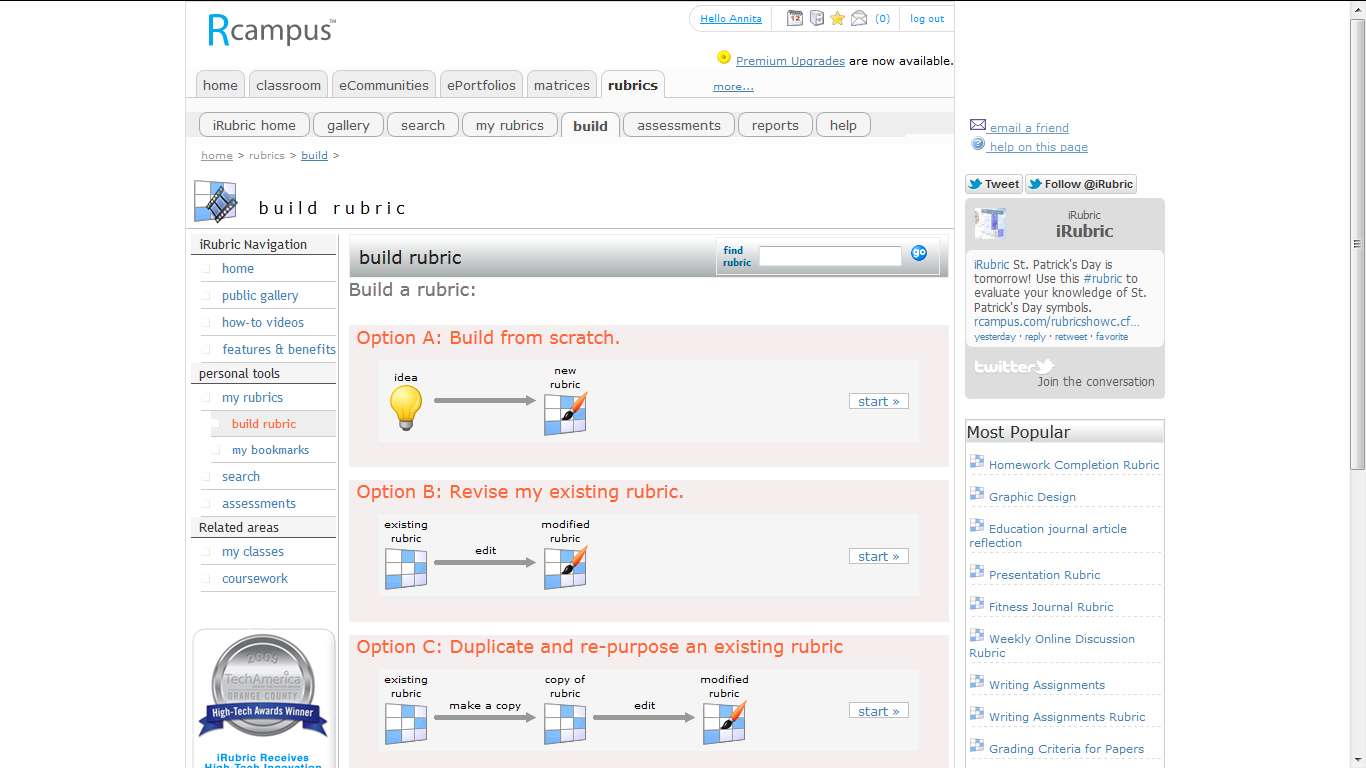Open the my rubrics sub-tab

510,125
